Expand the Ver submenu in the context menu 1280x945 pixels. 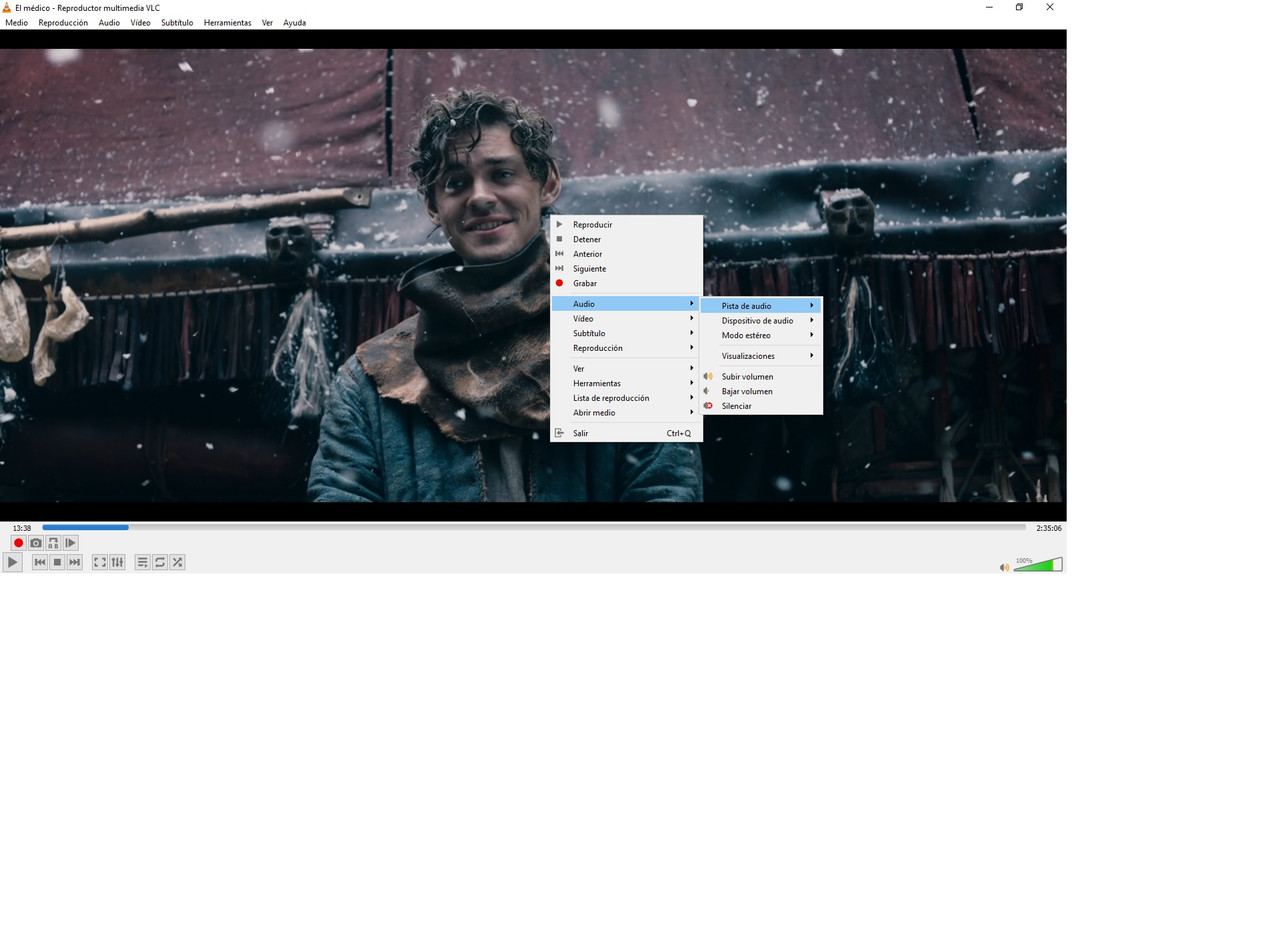627,369
